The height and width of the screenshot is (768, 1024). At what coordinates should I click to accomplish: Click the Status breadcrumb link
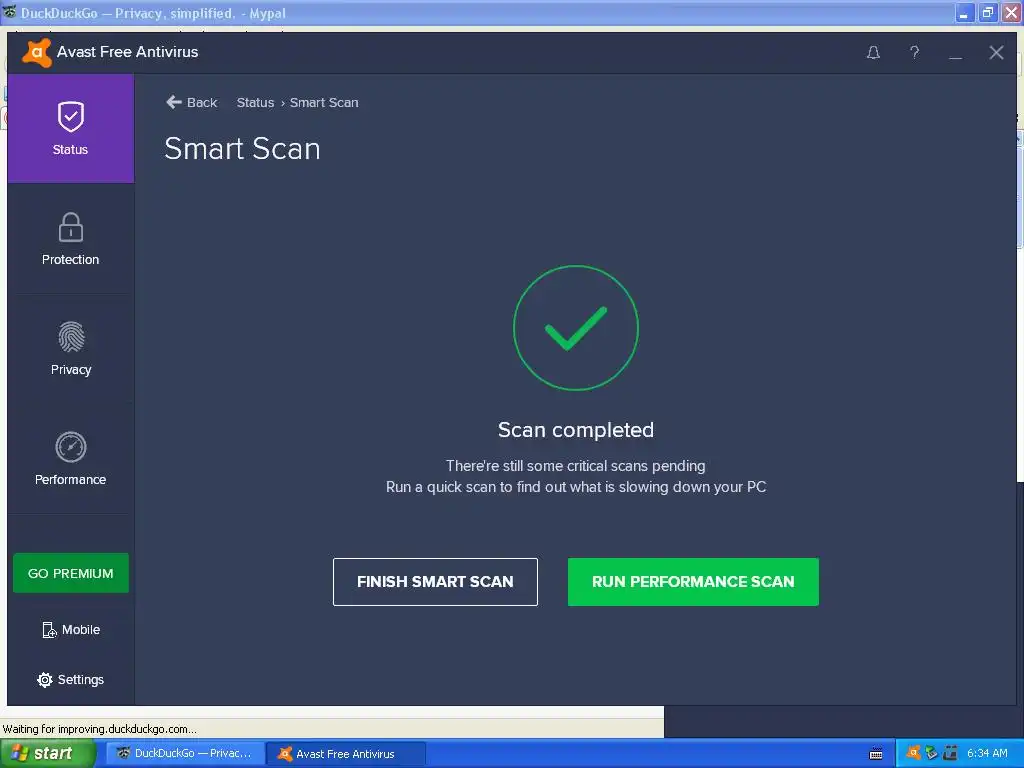(x=255, y=103)
